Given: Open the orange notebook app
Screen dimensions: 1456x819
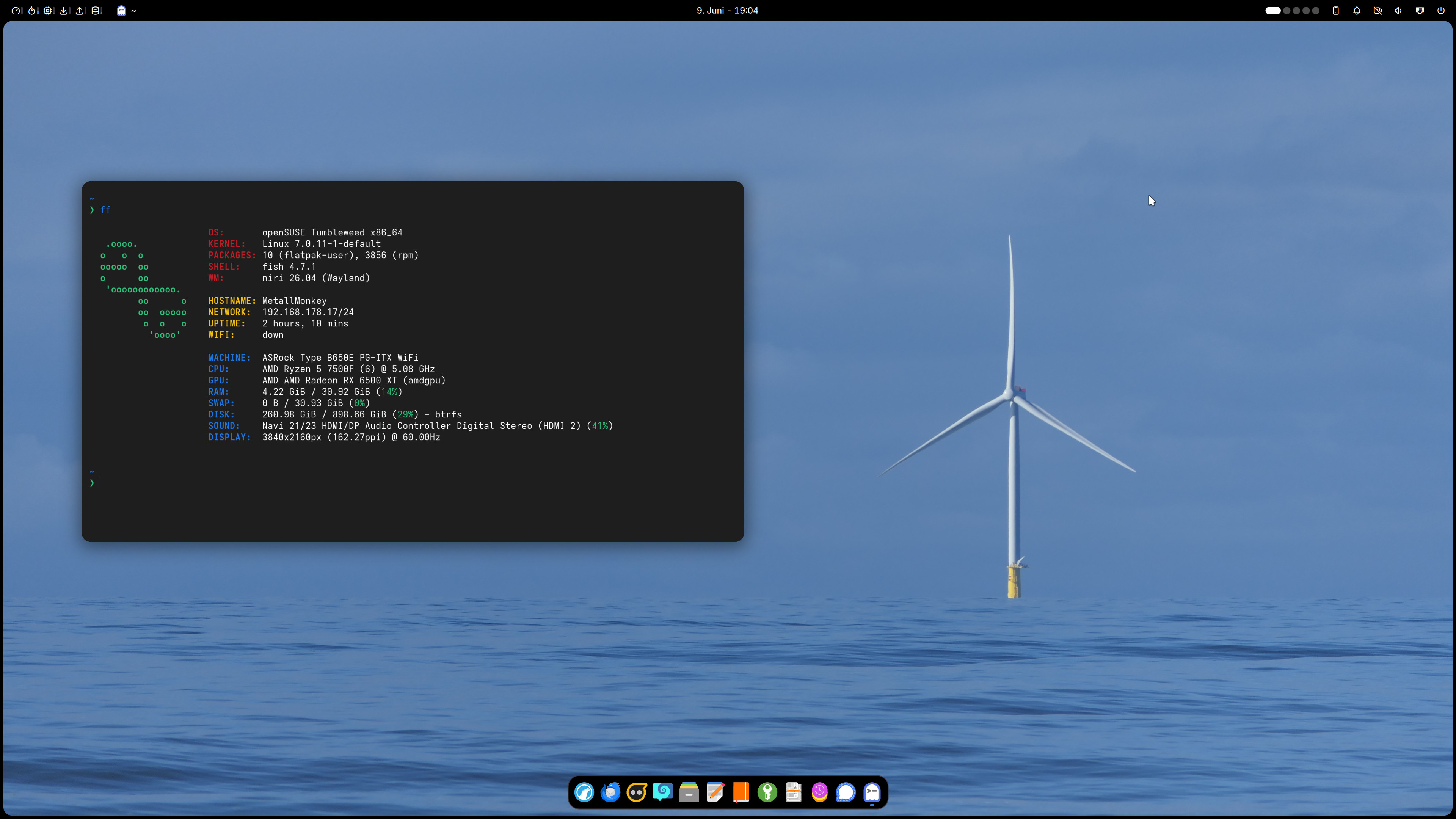Looking at the screenshot, I should [x=741, y=792].
